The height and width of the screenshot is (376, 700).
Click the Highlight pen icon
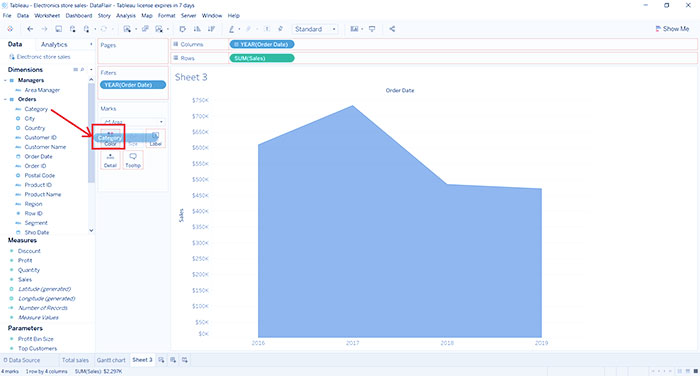tap(231, 29)
